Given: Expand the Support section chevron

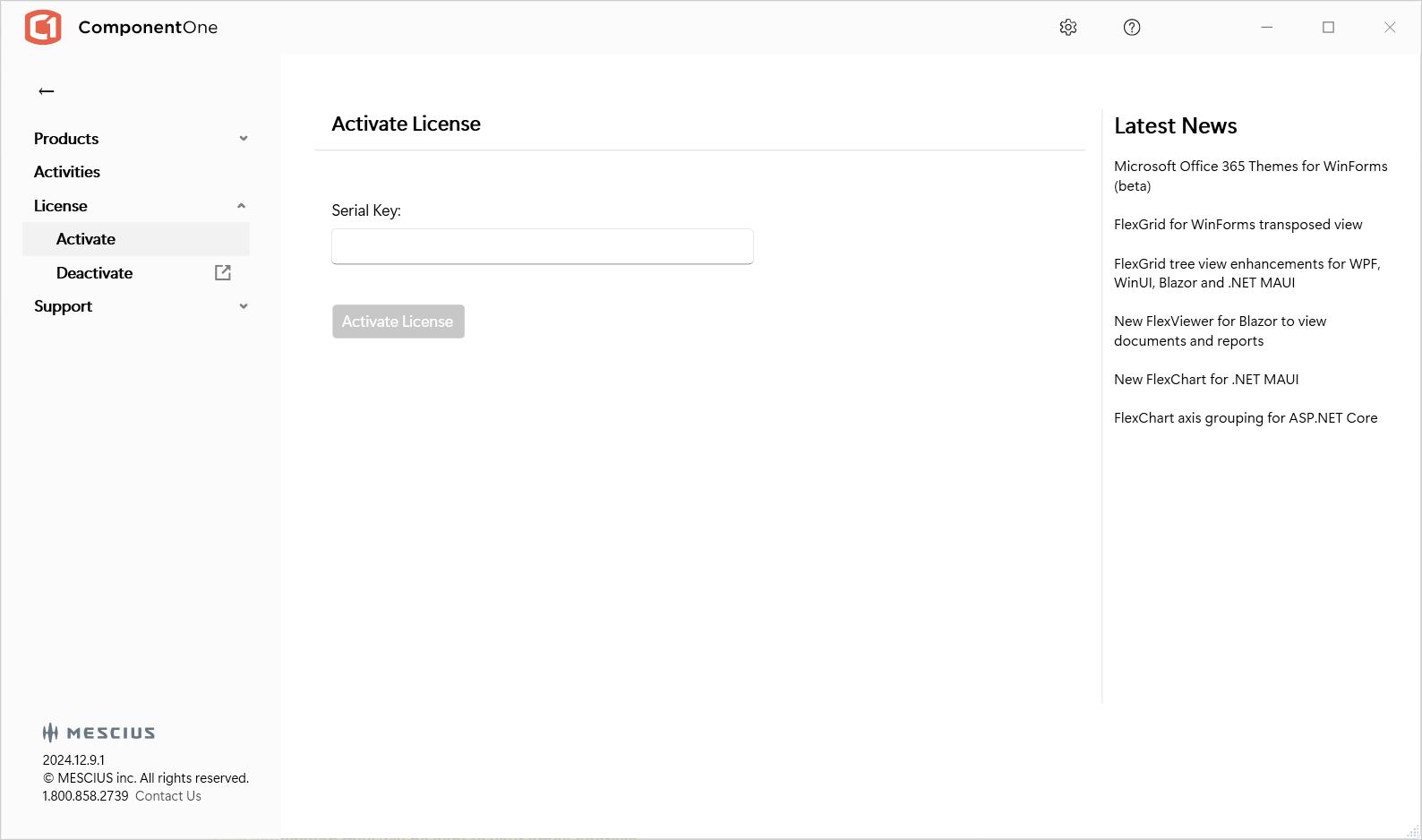Looking at the screenshot, I should tap(244, 306).
